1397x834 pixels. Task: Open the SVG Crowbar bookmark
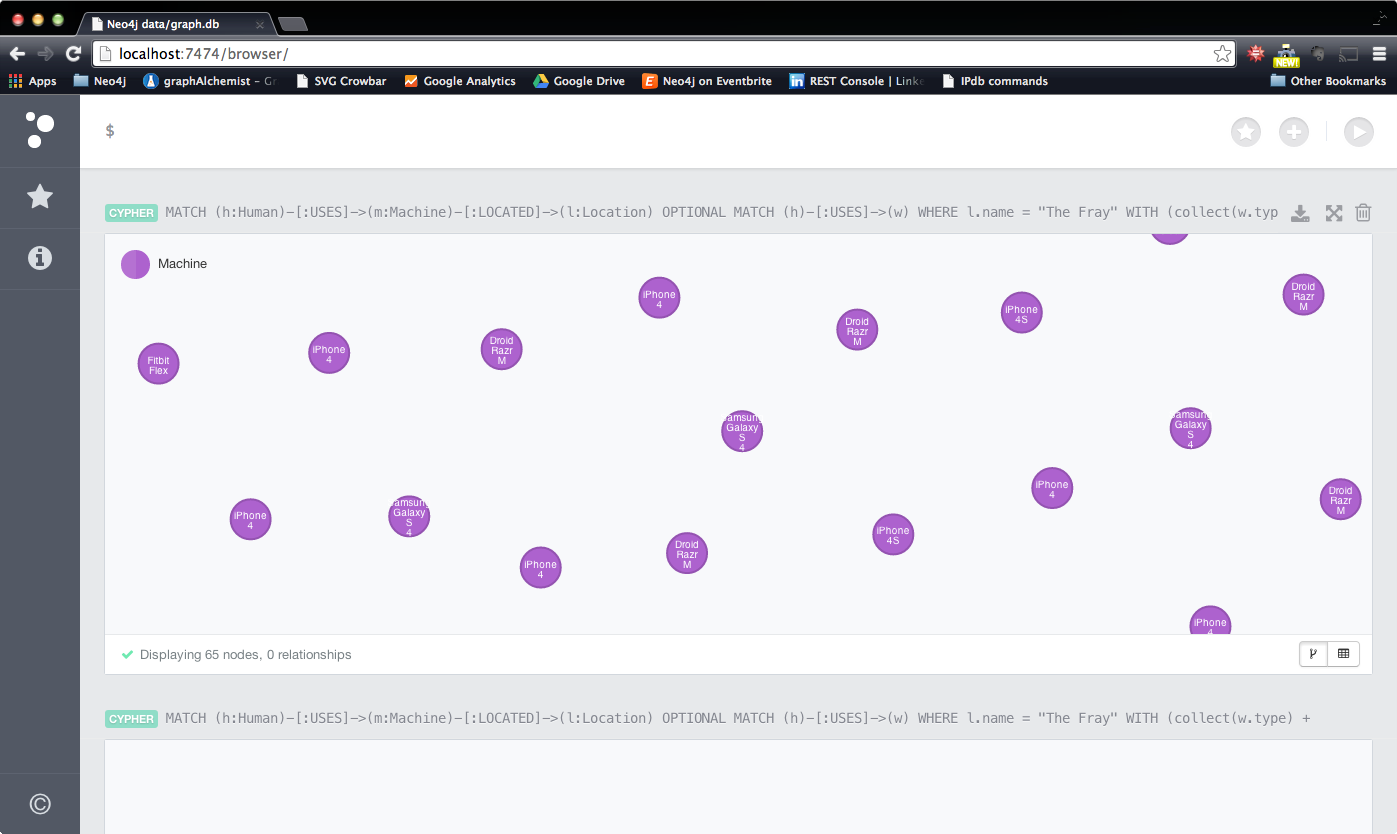tap(342, 81)
